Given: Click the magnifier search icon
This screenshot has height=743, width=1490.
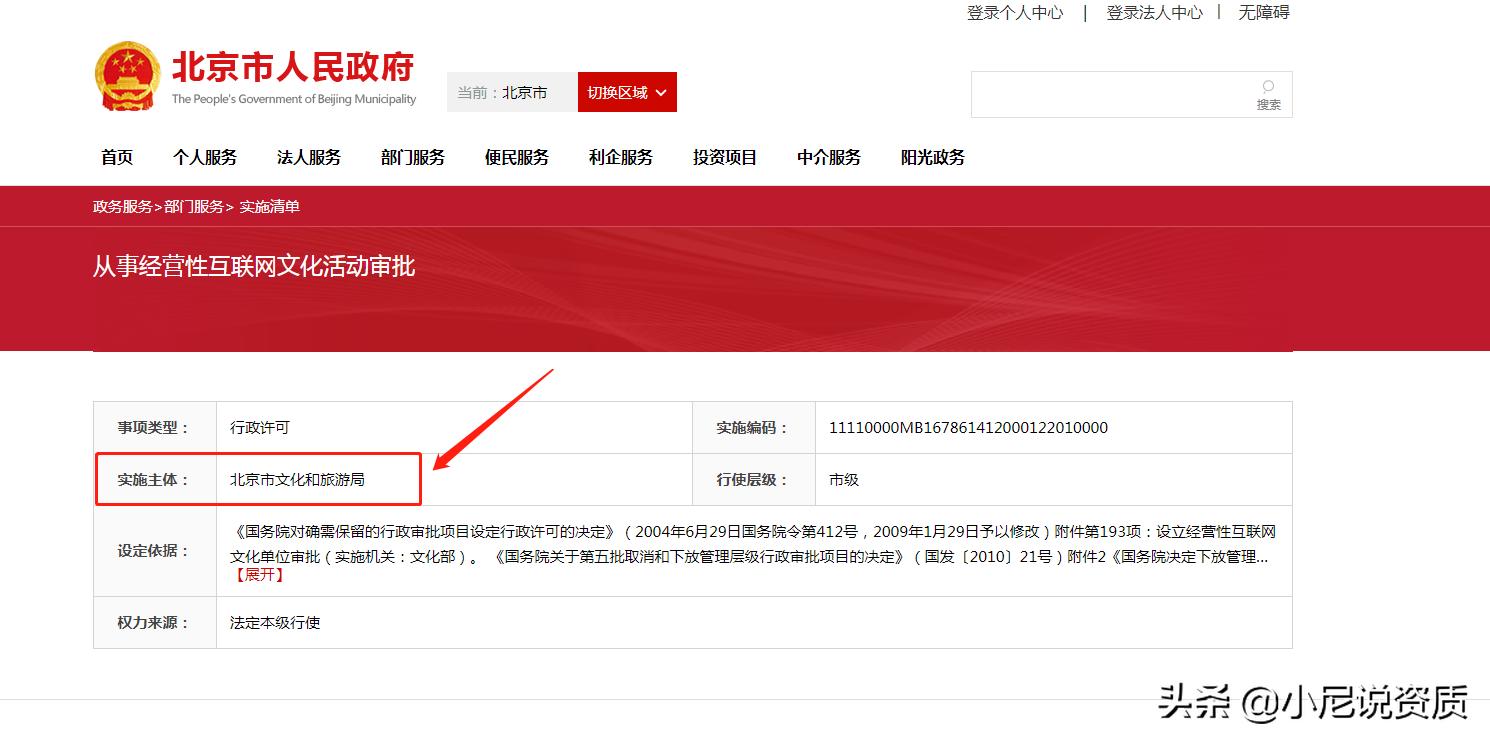Looking at the screenshot, I should click(1268, 88).
